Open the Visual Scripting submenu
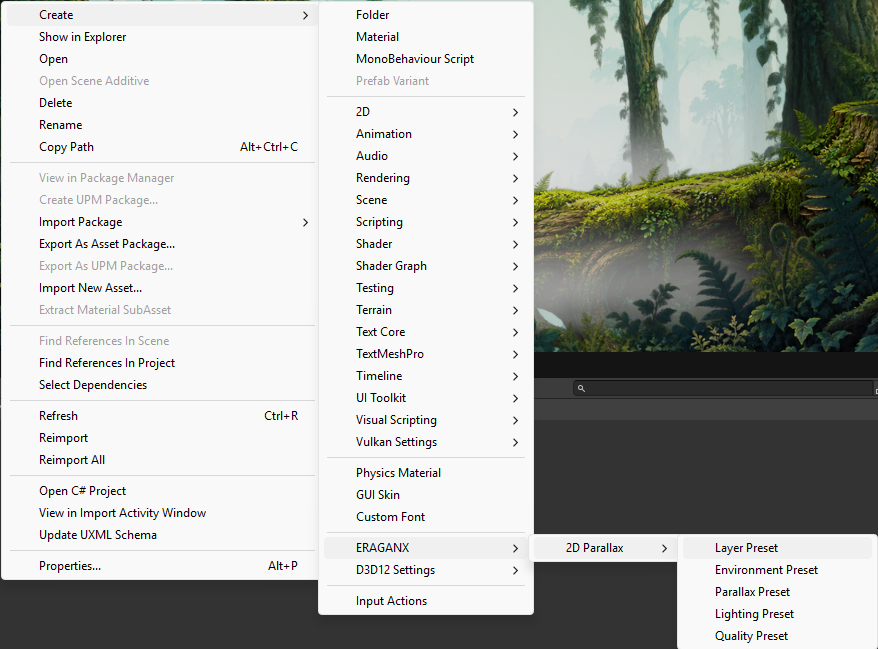The height and width of the screenshot is (649, 878). click(426, 420)
